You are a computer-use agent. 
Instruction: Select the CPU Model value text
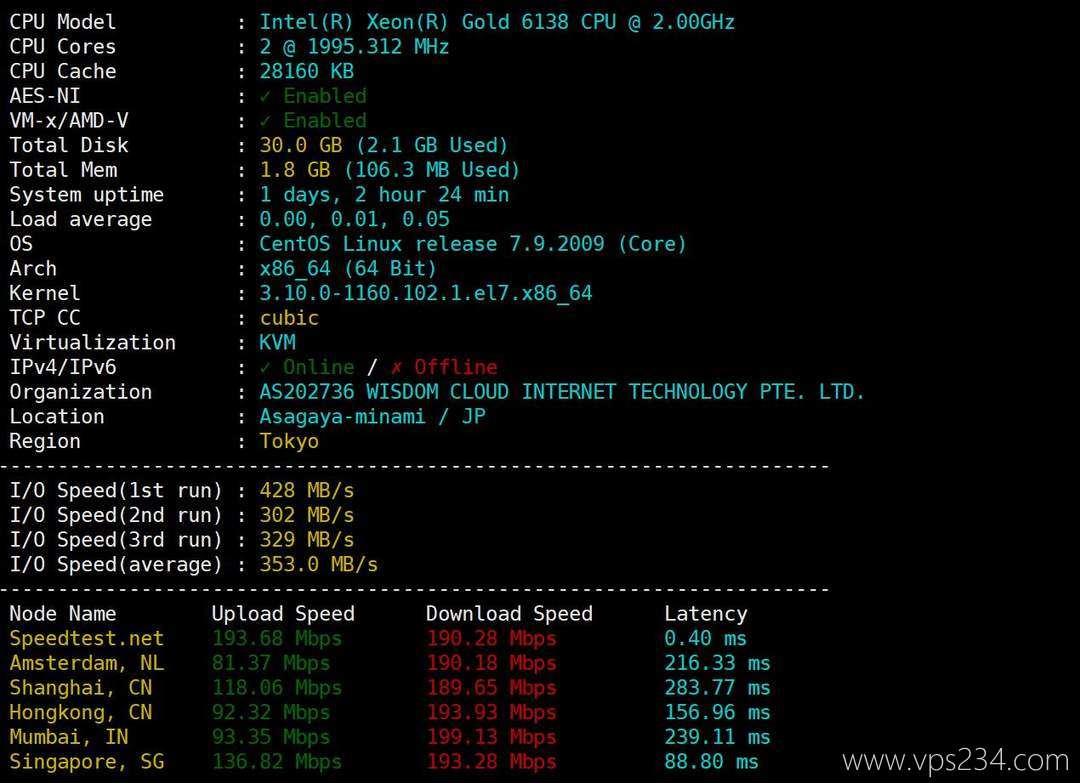click(497, 22)
